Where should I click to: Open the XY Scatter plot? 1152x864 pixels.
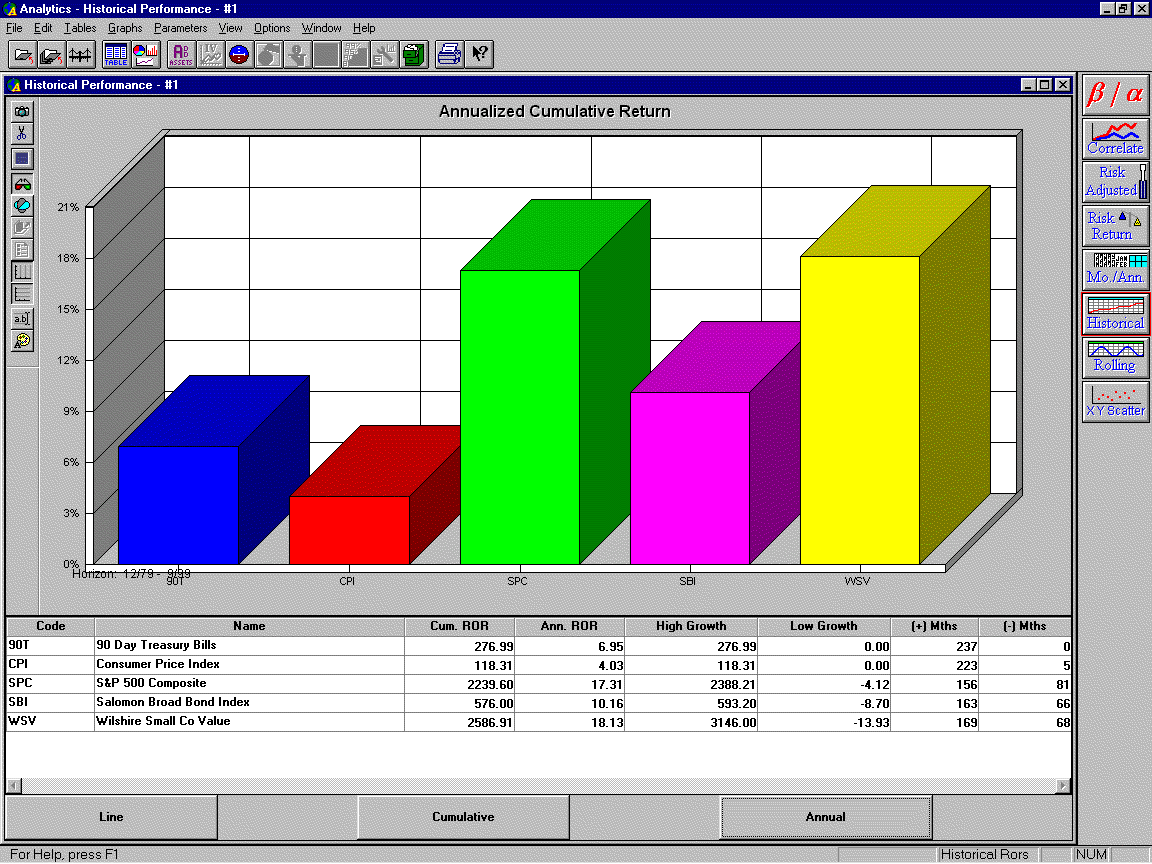[x=1115, y=400]
